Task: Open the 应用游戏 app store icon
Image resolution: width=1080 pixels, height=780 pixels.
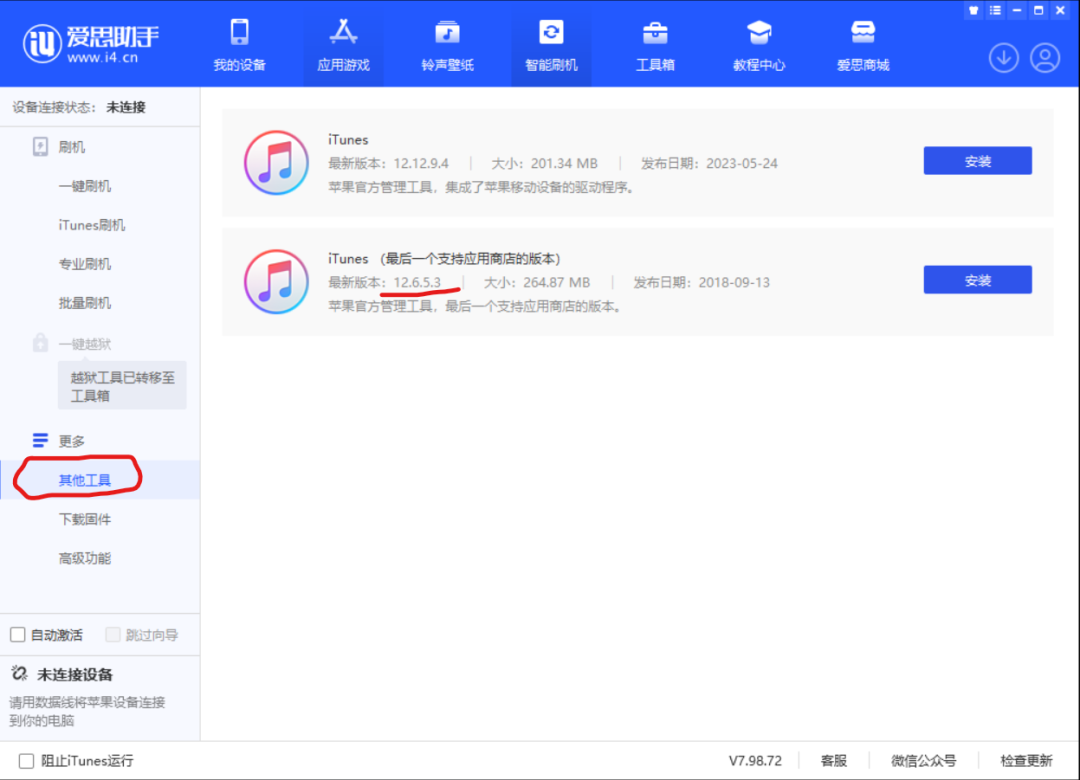Action: pyautogui.click(x=343, y=33)
